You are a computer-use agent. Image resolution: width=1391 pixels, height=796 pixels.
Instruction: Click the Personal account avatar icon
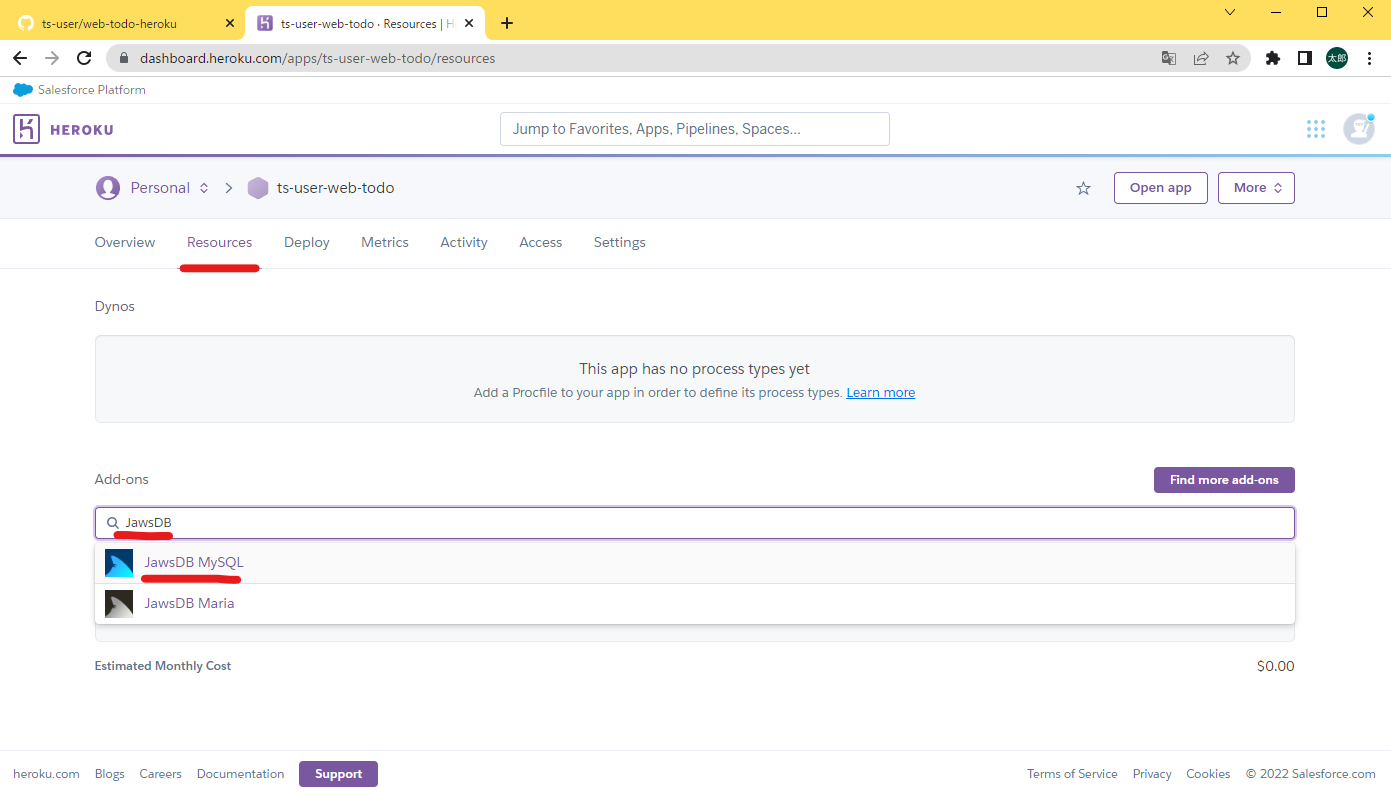point(108,188)
